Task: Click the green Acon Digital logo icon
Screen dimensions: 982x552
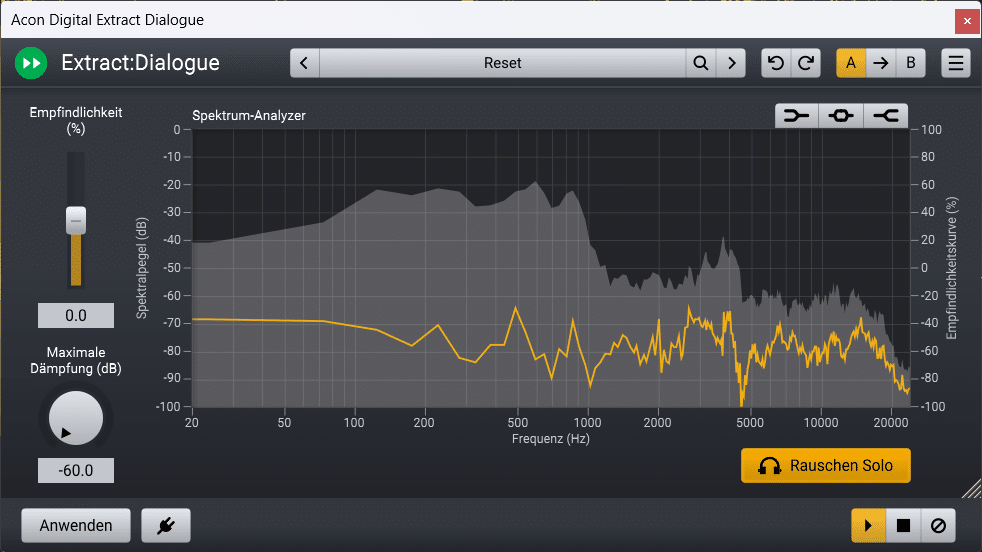Action: (x=31, y=63)
